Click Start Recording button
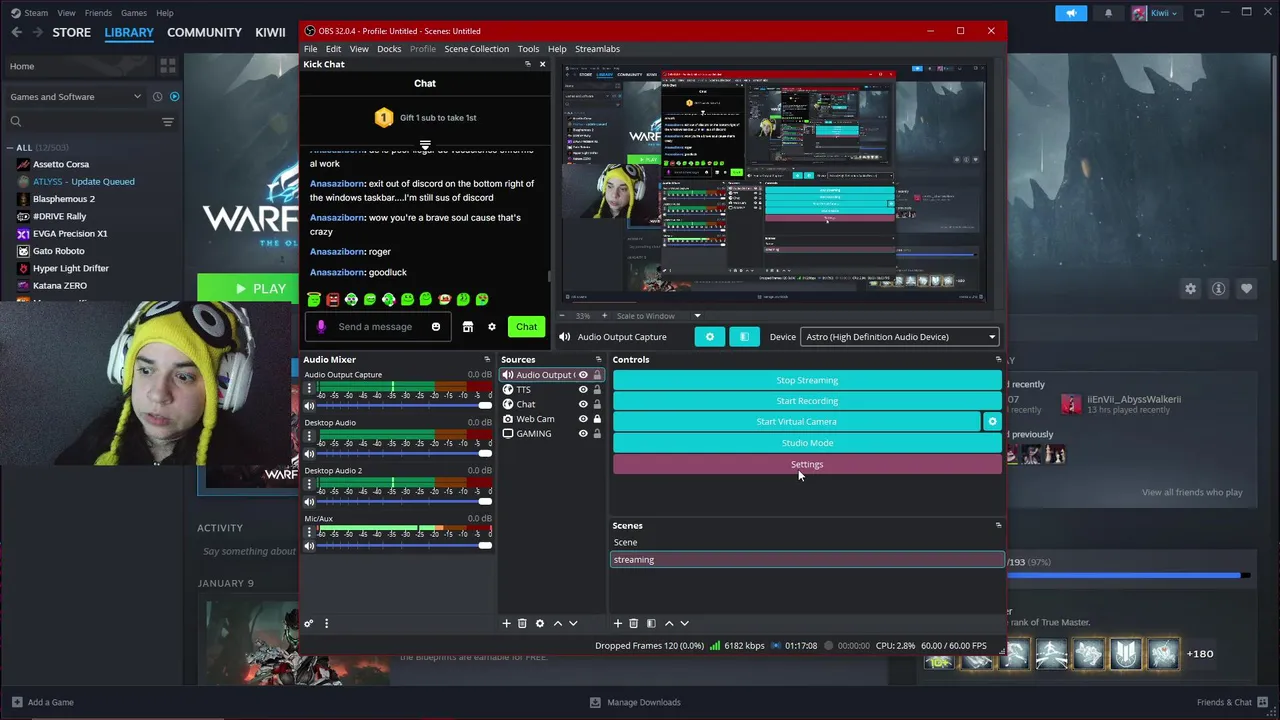1280x720 pixels. pos(807,401)
